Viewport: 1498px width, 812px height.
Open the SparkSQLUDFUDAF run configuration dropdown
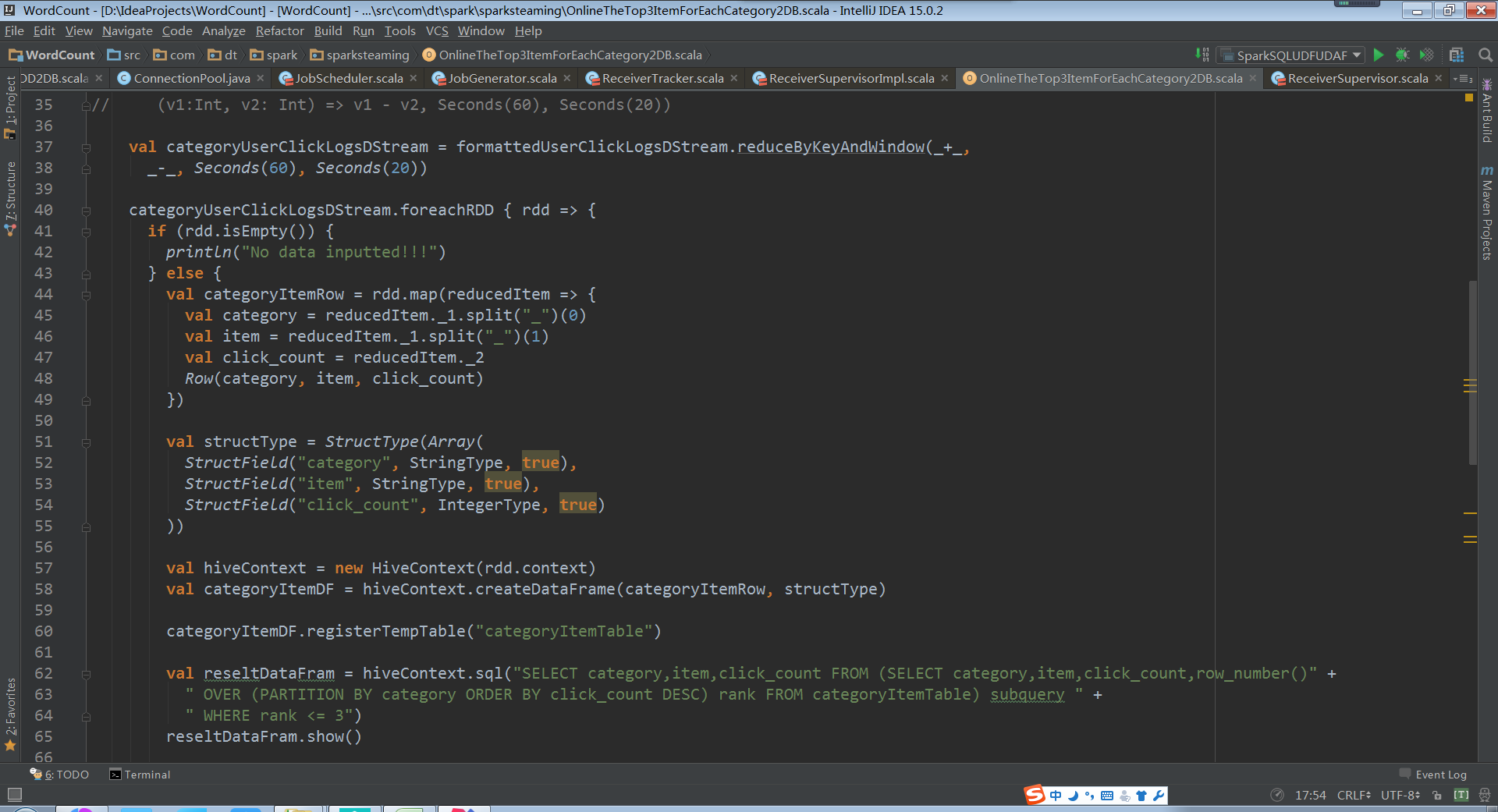(x=1291, y=55)
